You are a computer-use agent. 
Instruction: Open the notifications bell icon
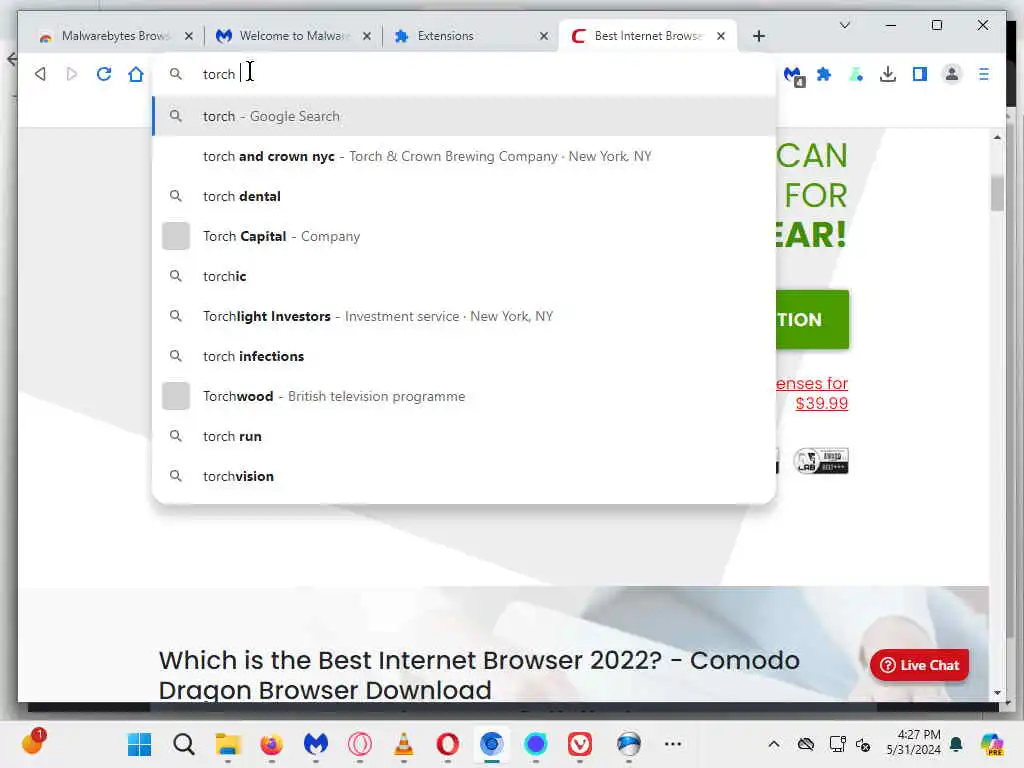[x=956, y=744]
